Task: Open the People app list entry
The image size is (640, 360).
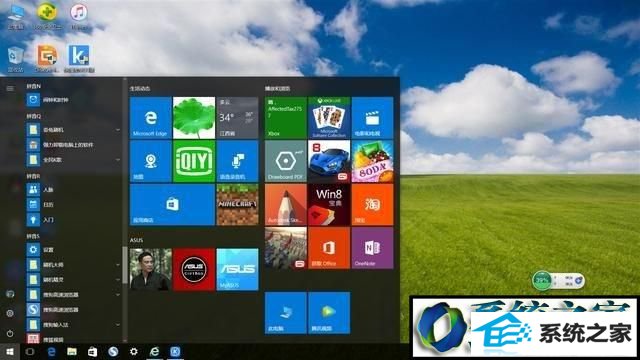Action: (73, 190)
